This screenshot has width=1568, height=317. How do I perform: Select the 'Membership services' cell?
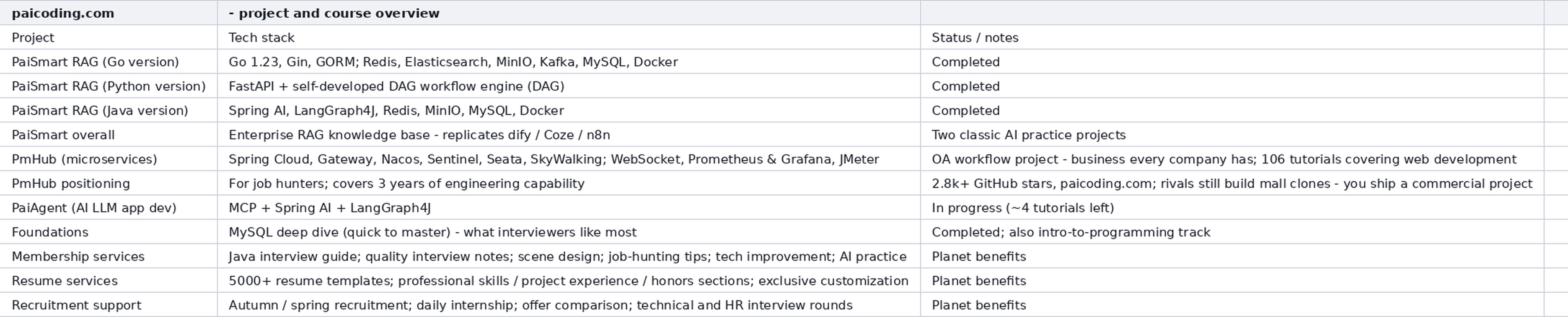pos(109,257)
